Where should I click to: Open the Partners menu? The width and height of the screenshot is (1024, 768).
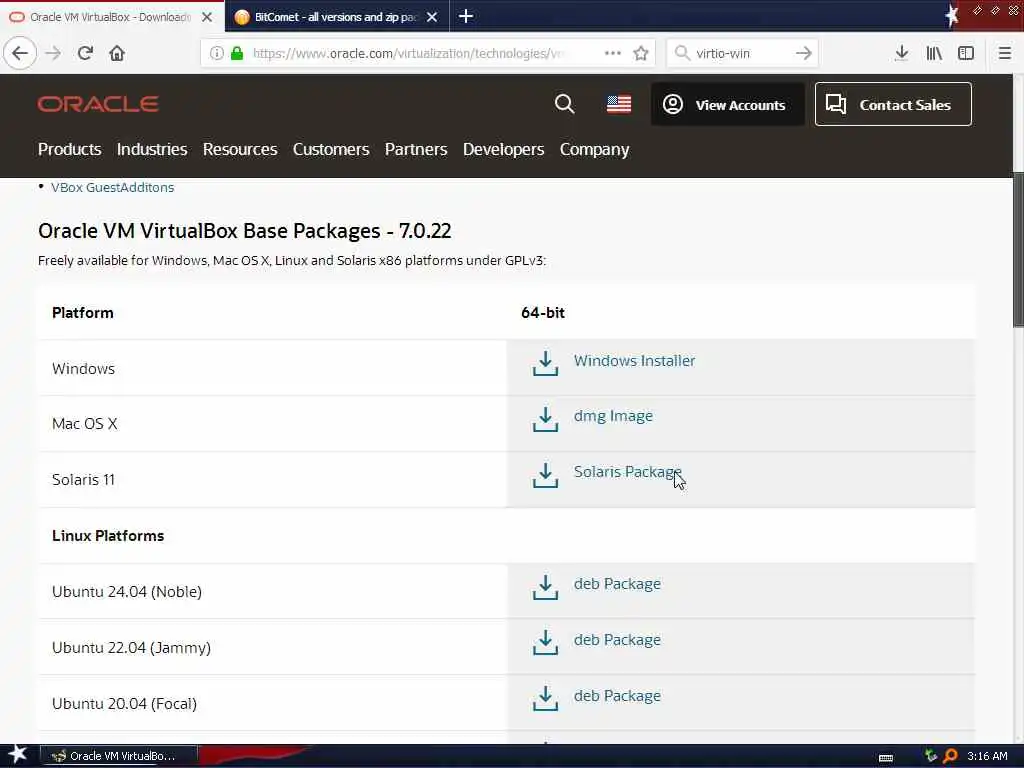click(415, 150)
